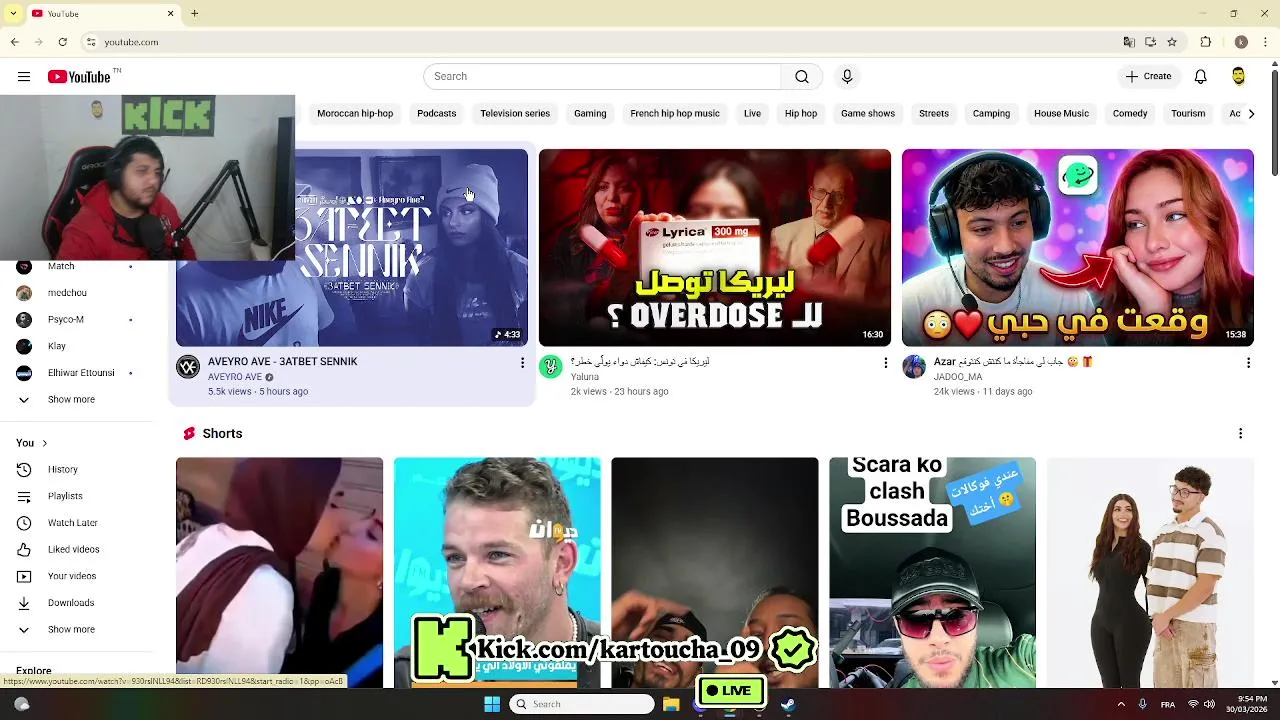
Task: Open Psyco-M subscription channel
Action: [x=66, y=319]
